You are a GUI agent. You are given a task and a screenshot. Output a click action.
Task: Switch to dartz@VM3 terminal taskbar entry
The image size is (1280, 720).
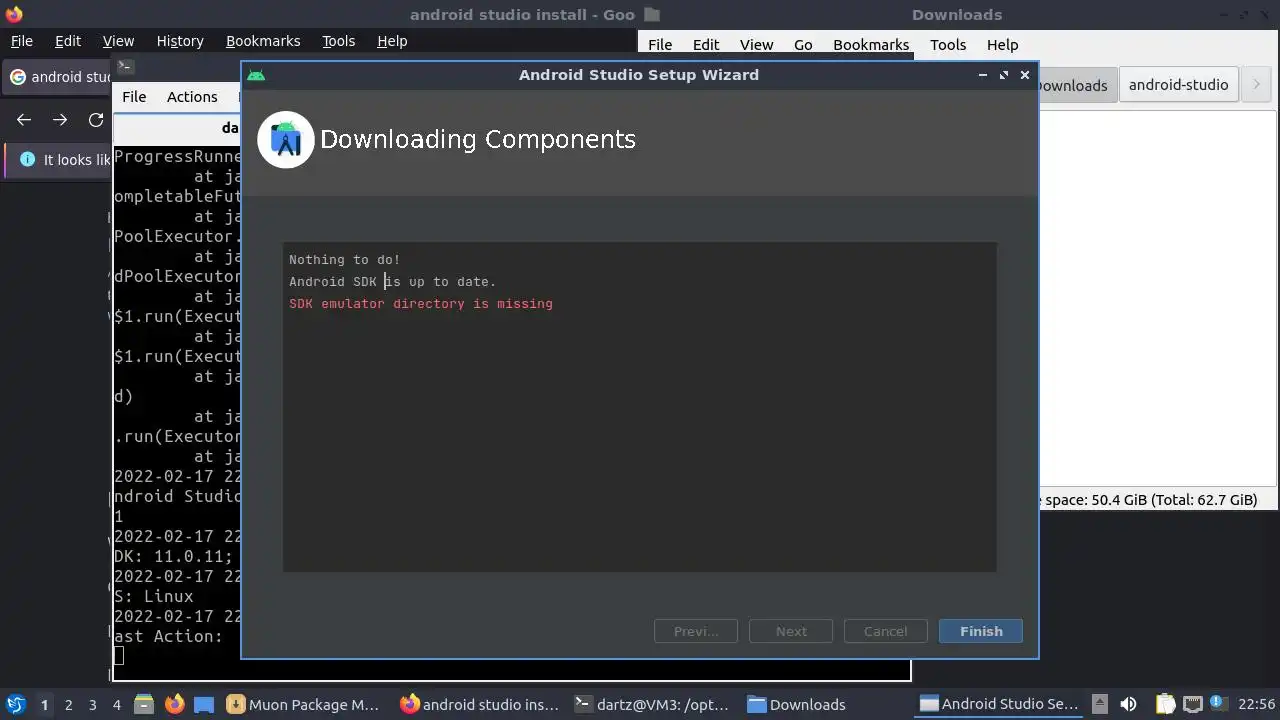(652, 704)
